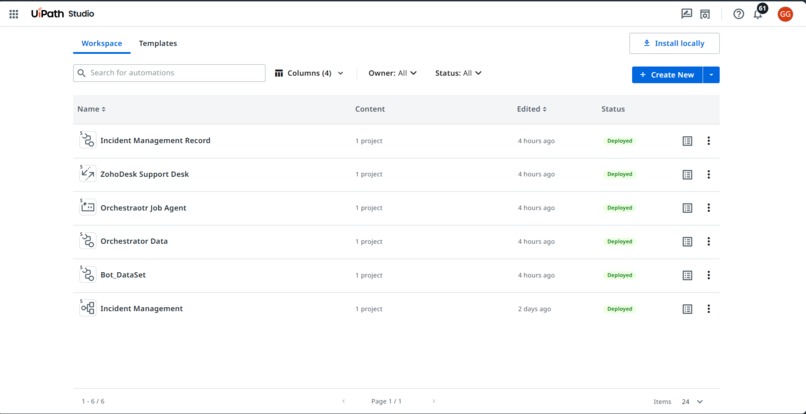806x414 pixels.
Task: Open more options for Bot_DataSet
Action: (709, 275)
